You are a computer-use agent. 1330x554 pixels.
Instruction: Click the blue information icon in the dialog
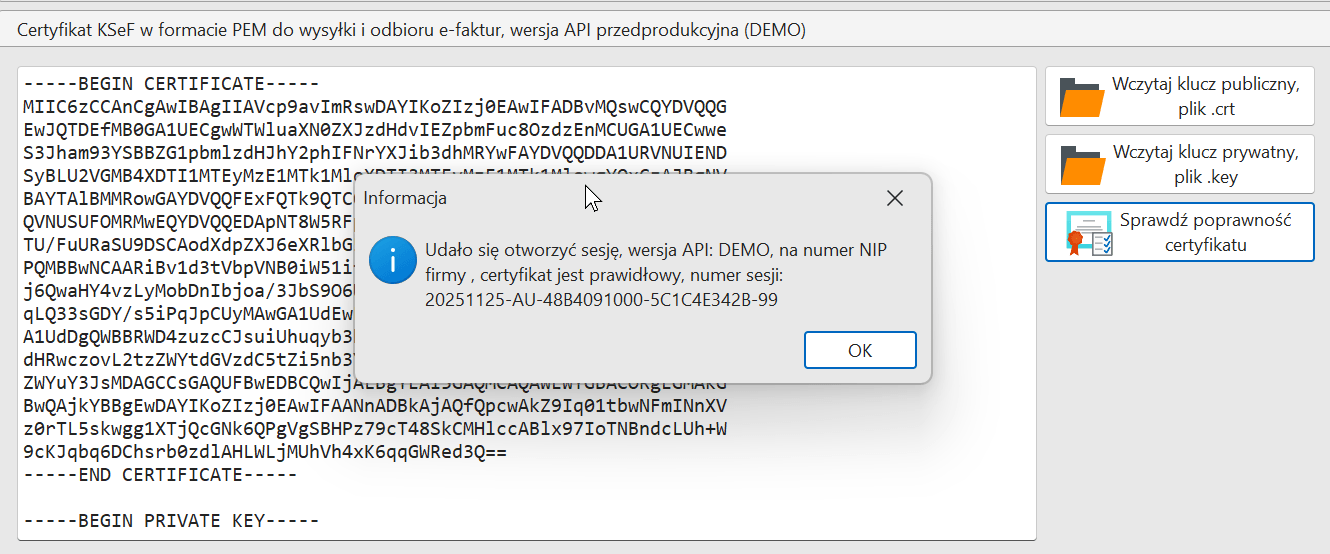391,262
